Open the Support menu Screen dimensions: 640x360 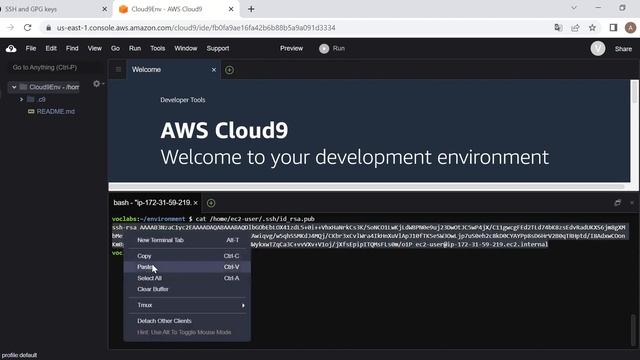218,48
